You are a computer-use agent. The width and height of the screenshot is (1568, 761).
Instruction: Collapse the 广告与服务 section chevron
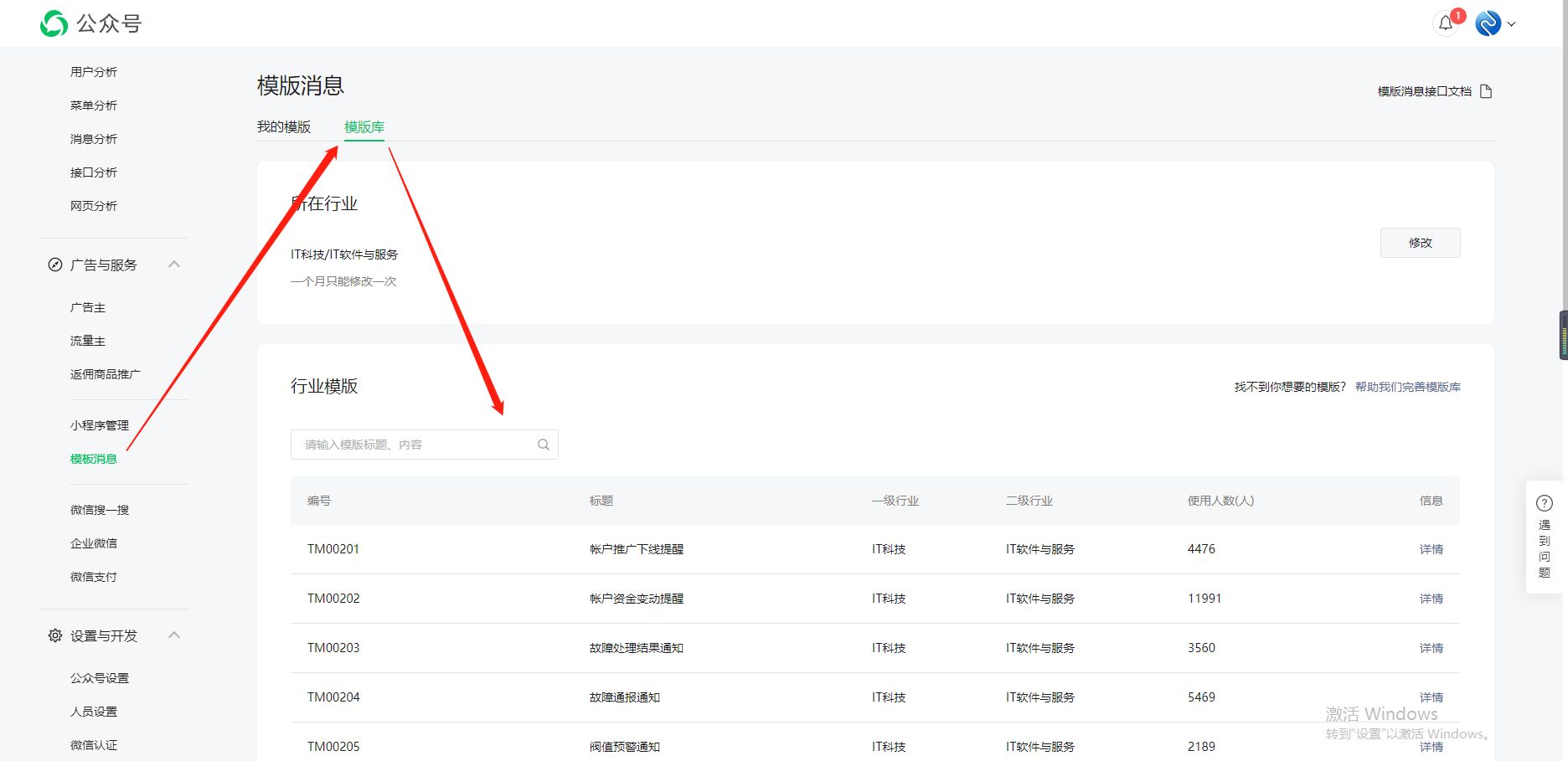[x=174, y=265]
